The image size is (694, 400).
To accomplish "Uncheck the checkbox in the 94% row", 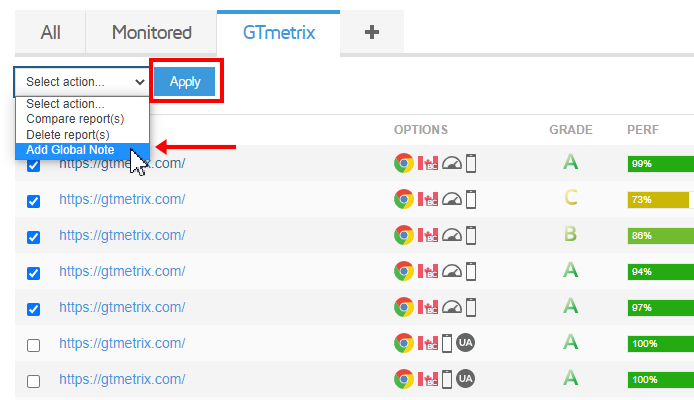I will (34, 273).
